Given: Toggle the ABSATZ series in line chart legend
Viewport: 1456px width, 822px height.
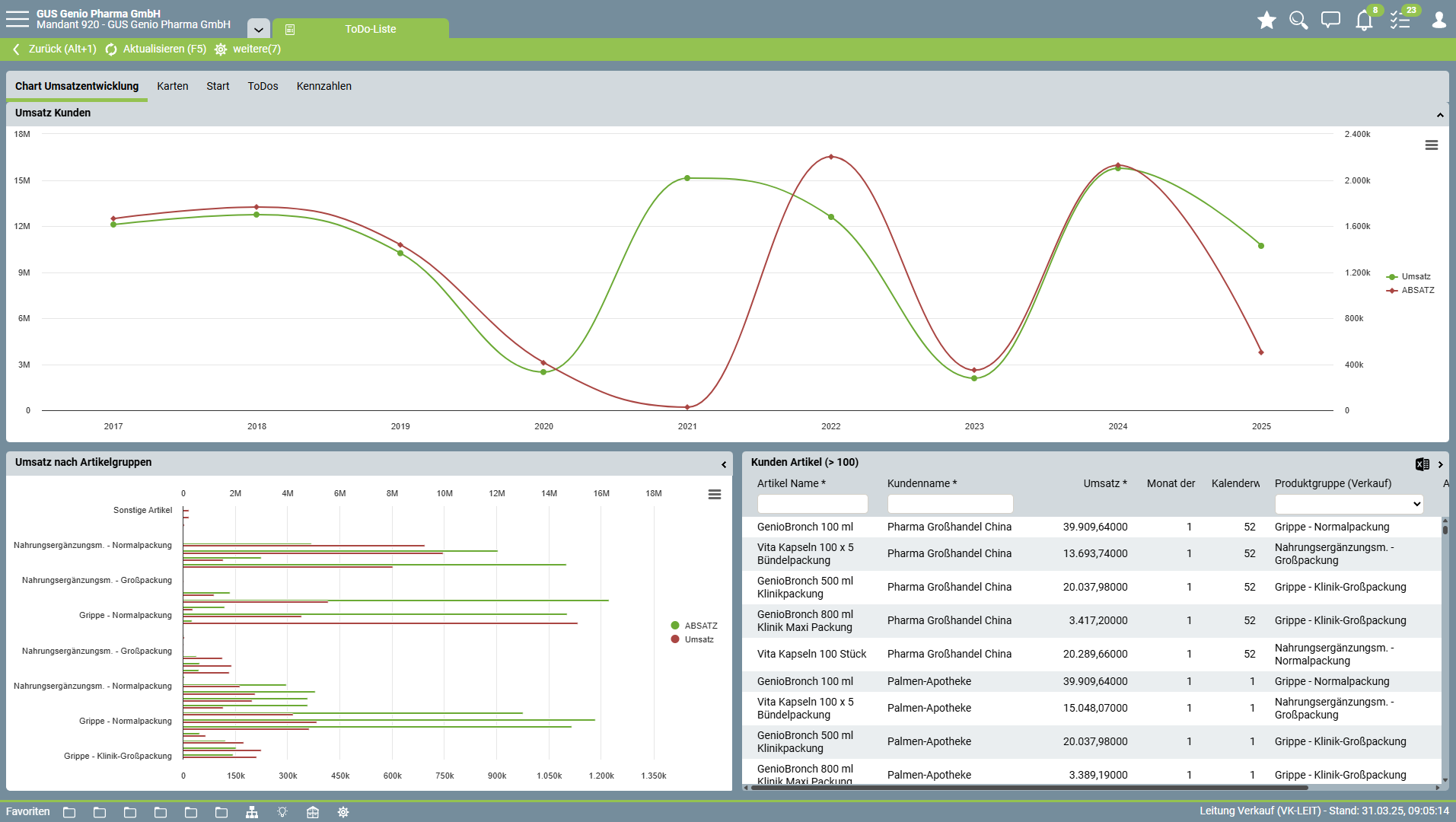Looking at the screenshot, I should pos(1417,291).
